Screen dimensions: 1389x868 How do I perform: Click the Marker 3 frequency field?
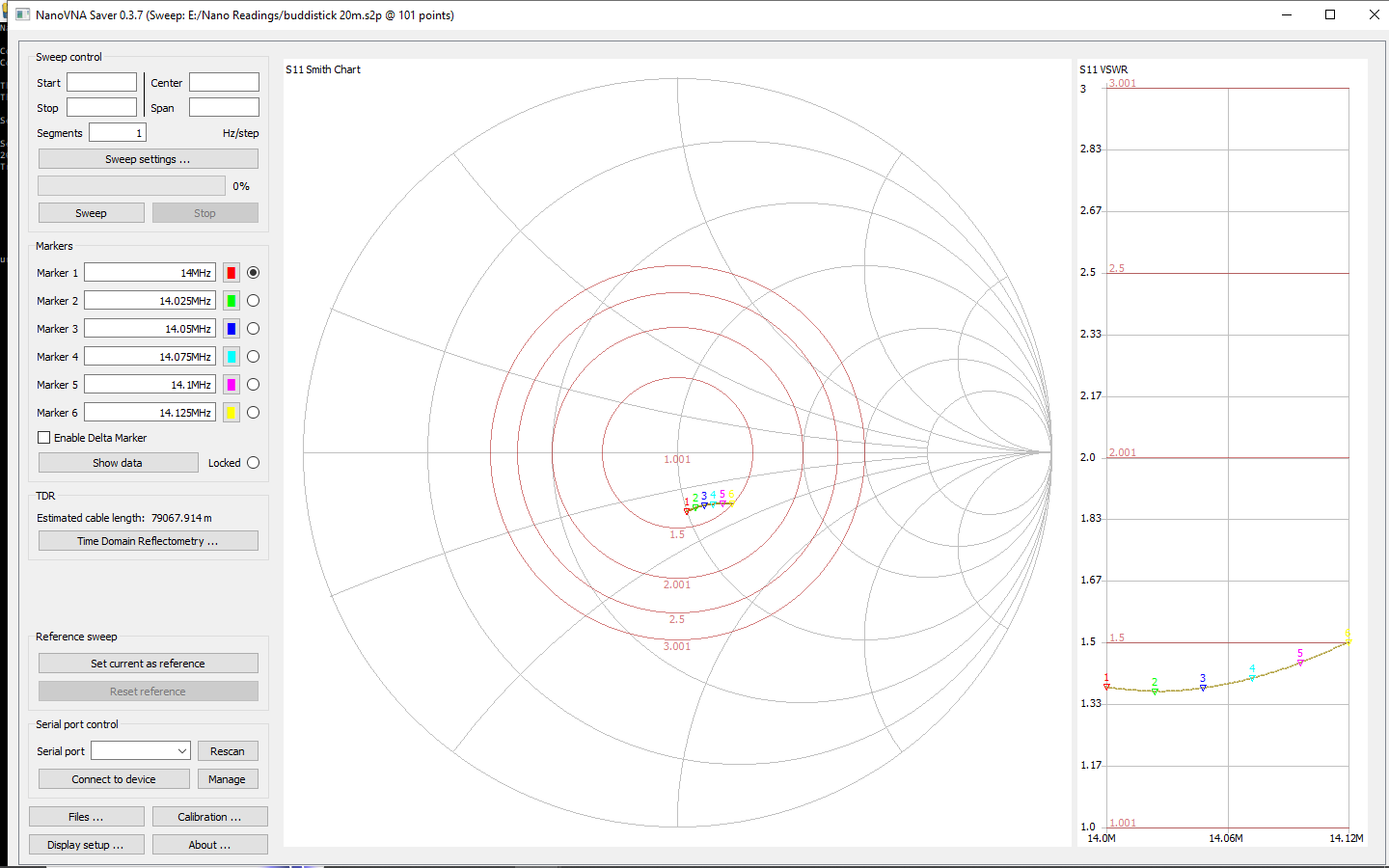click(150, 329)
